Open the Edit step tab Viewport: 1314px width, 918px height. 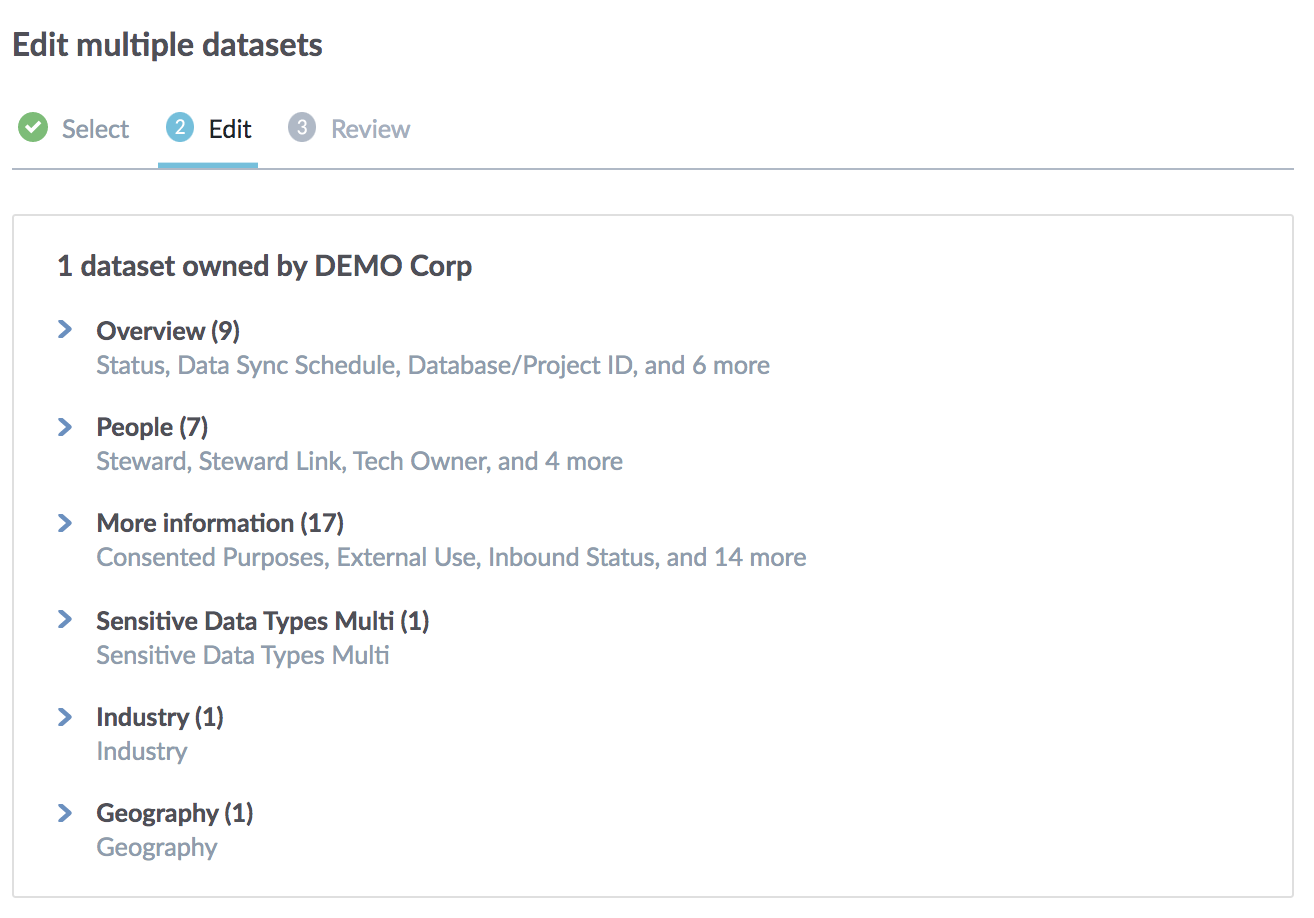point(208,129)
